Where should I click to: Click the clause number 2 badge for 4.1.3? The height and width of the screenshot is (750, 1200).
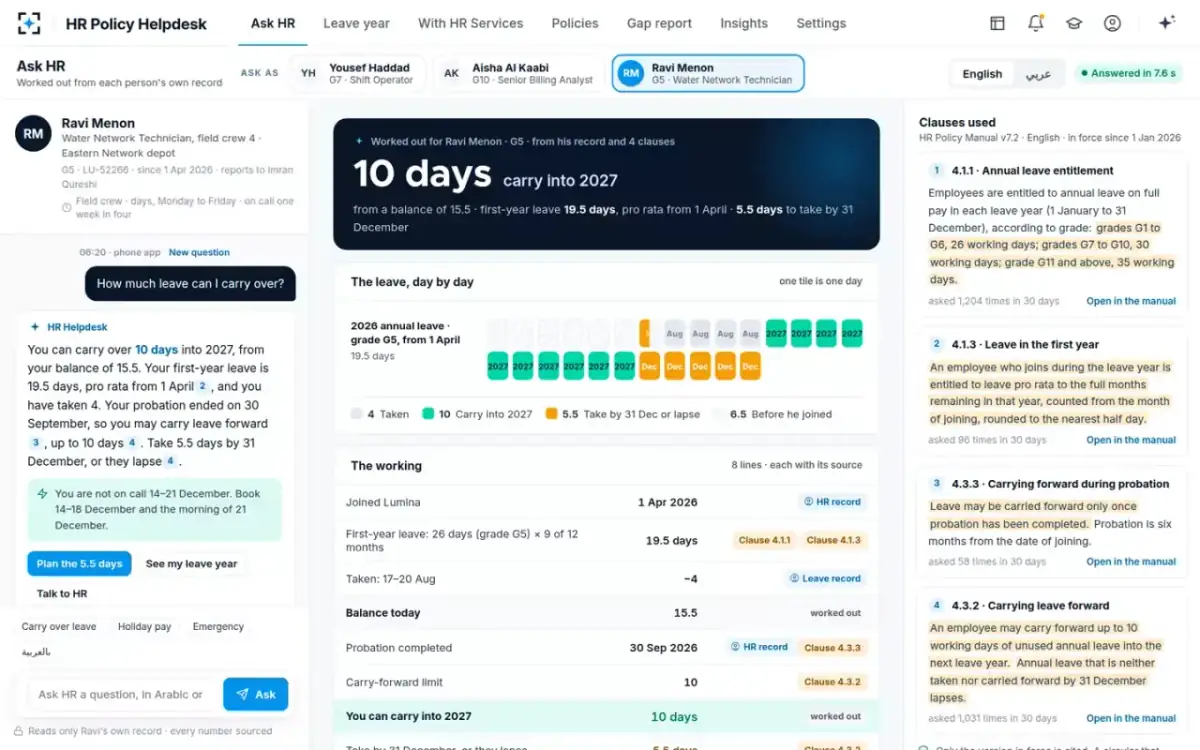[937, 344]
